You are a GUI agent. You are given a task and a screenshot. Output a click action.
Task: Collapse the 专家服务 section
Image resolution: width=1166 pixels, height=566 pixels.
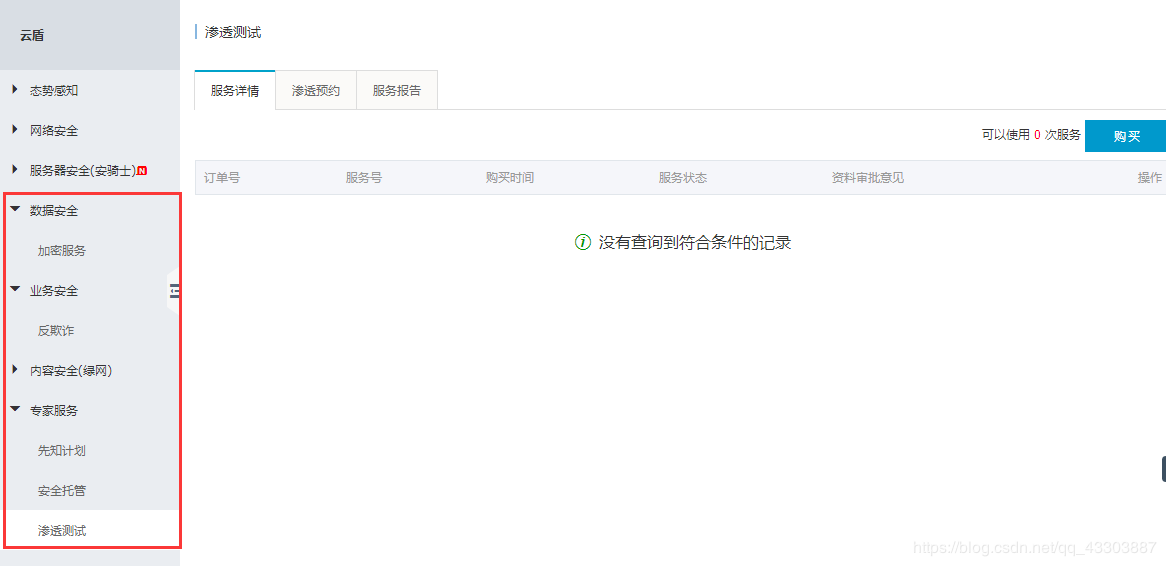pyautogui.click(x=15, y=410)
